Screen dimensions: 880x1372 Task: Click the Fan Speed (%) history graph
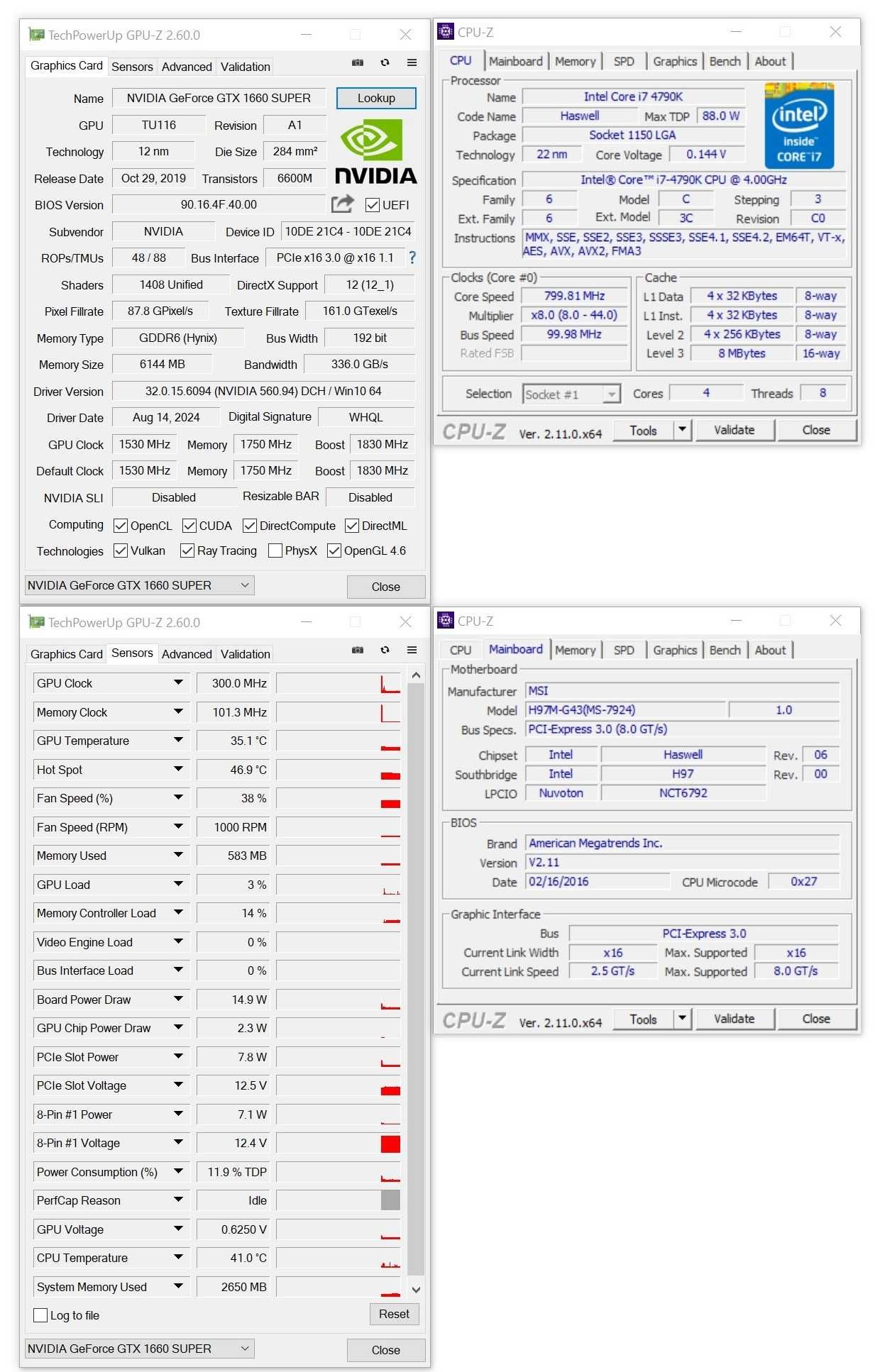click(339, 798)
